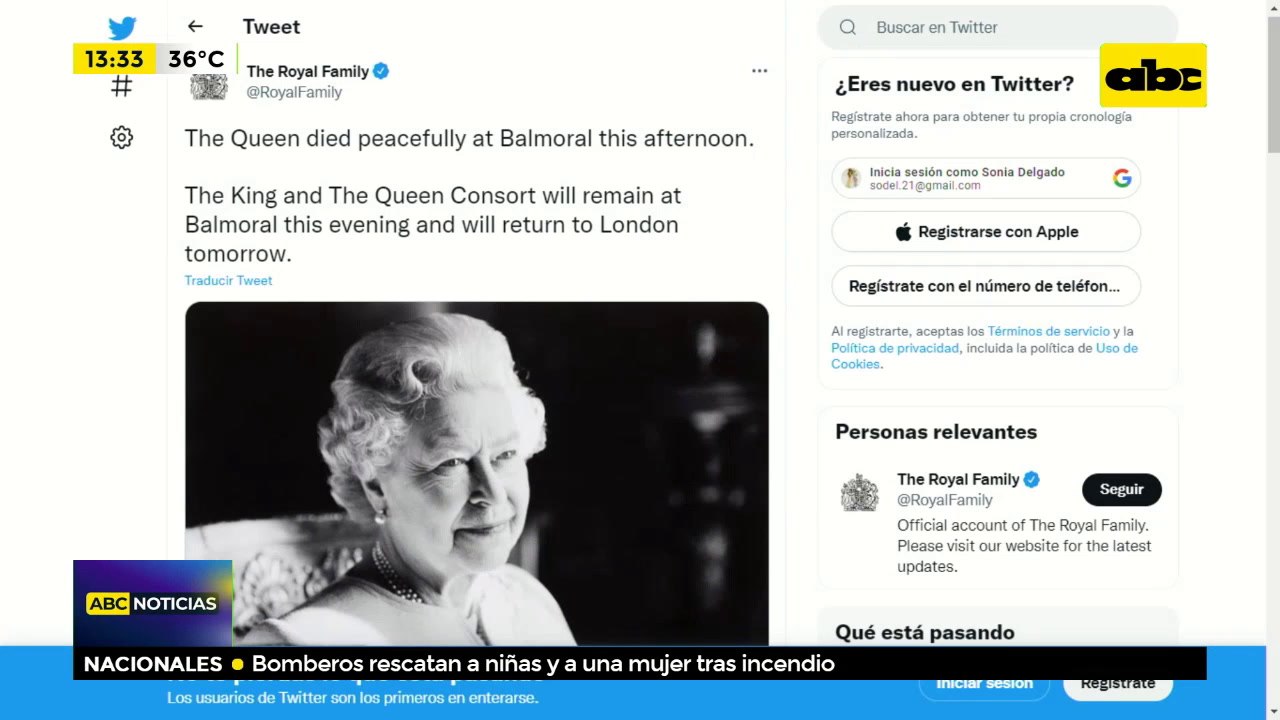Screen dimensions: 1280x720
Task: Click Traducir Tweet link
Action: (228, 280)
